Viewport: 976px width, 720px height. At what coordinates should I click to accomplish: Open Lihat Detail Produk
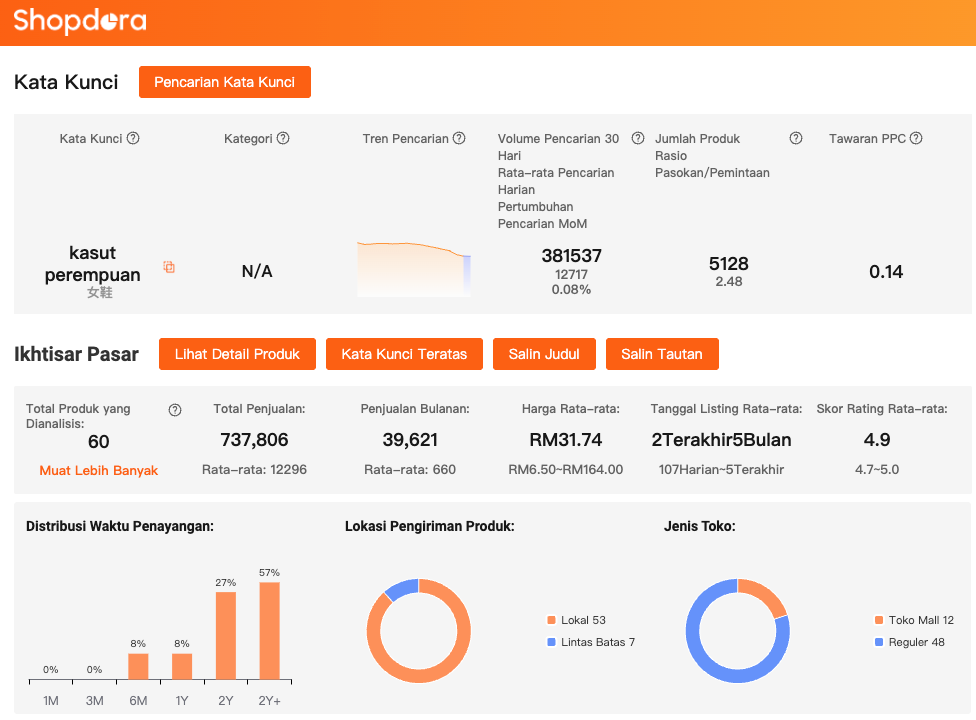[x=237, y=354]
